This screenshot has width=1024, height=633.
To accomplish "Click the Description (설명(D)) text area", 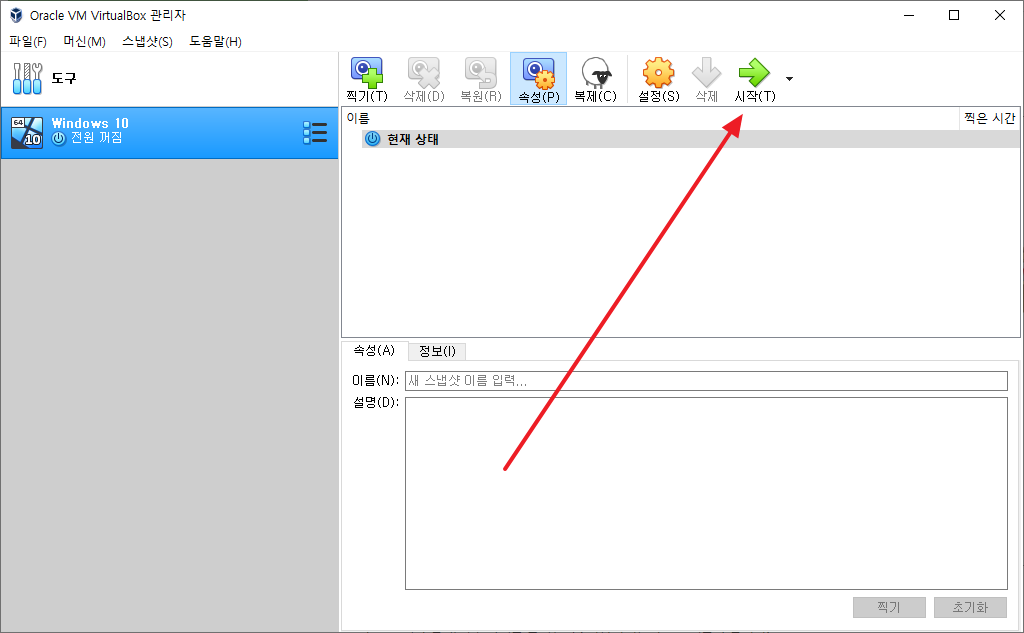I will click(706, 493).
